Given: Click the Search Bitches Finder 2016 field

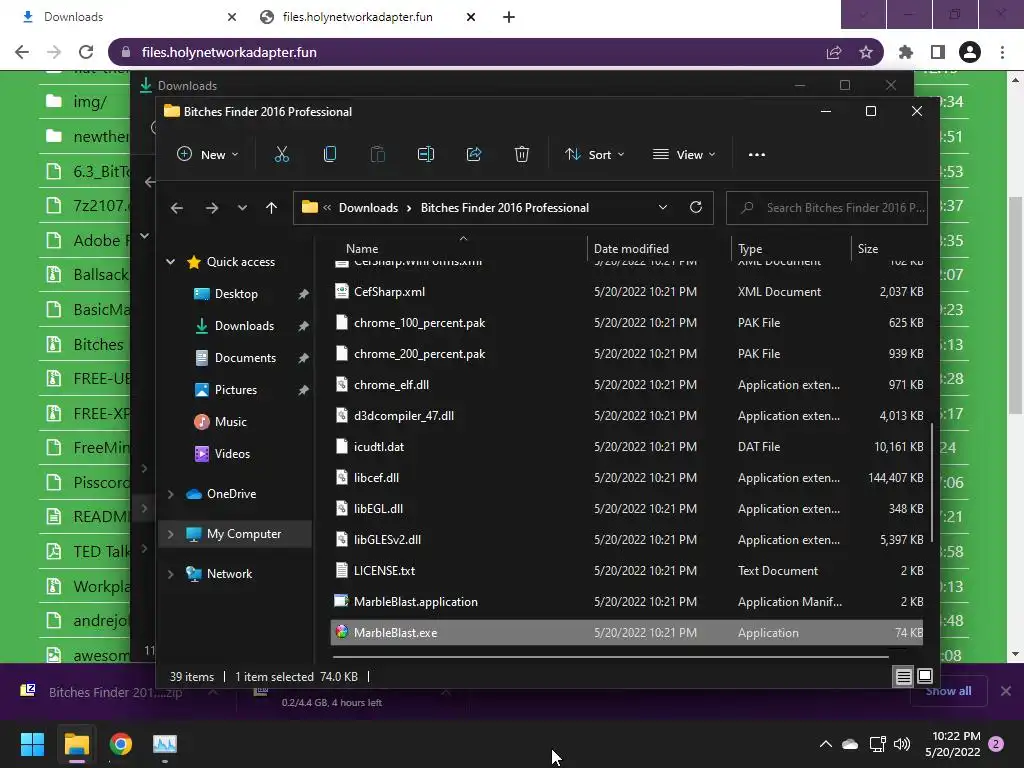Looking at the screenshot, I should 827,208.
